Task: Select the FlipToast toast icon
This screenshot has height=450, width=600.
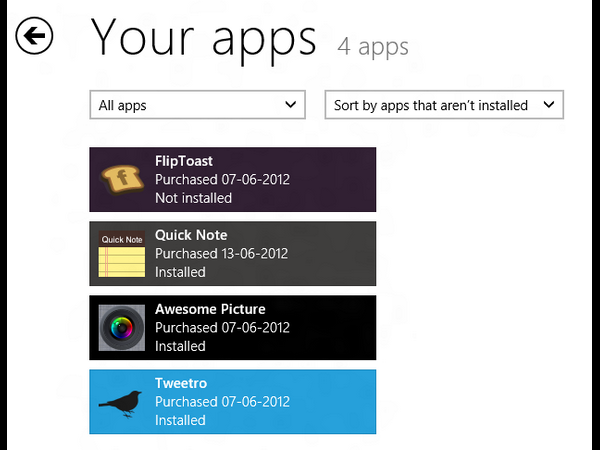Action: tap(122, 179)
